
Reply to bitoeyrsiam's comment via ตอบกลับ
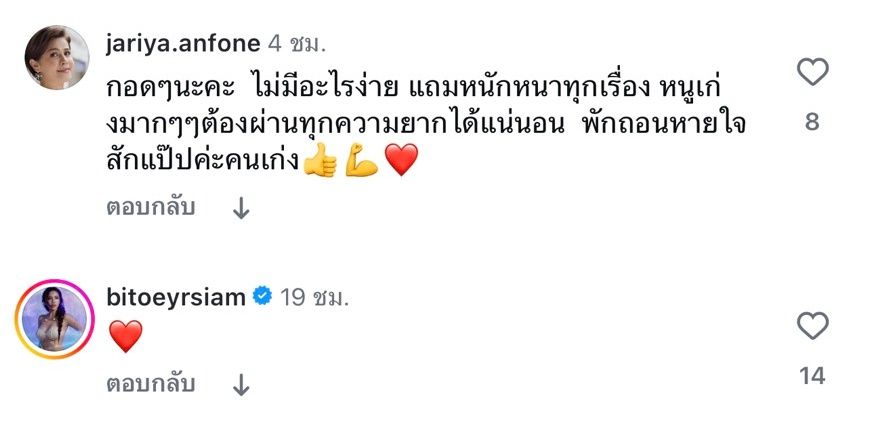150,383
